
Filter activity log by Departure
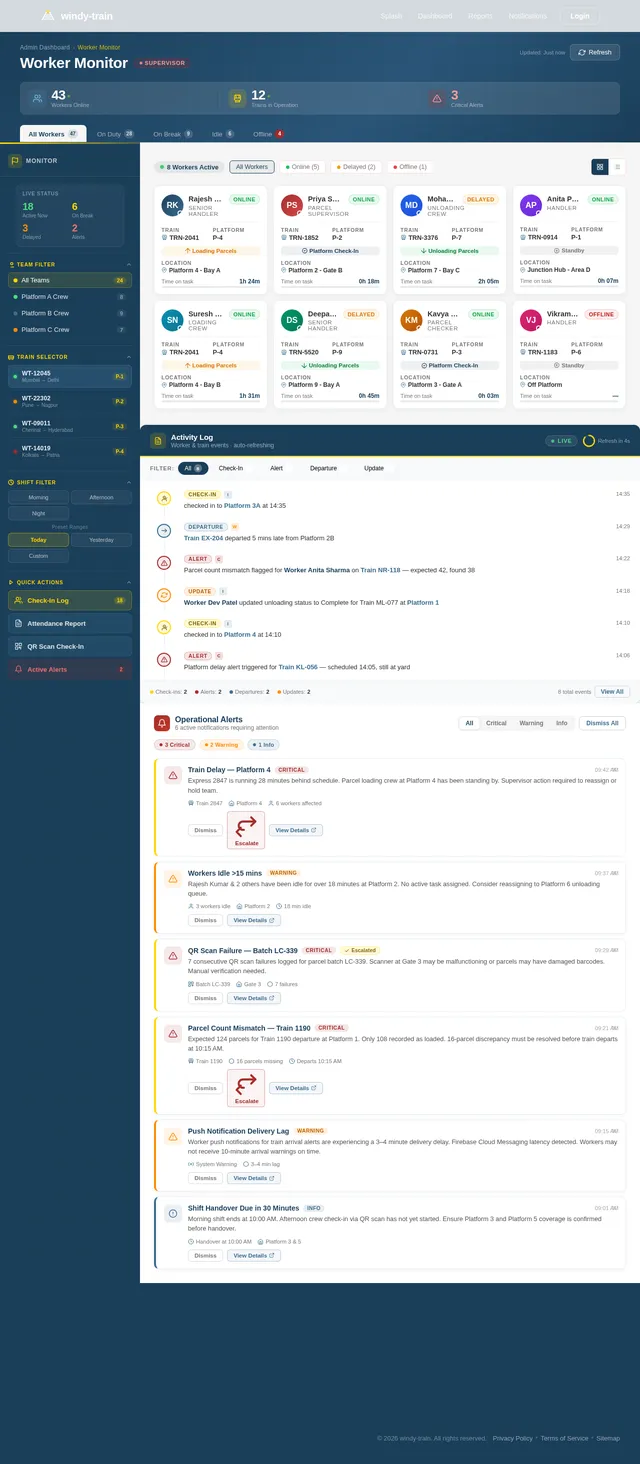point(323,468)
